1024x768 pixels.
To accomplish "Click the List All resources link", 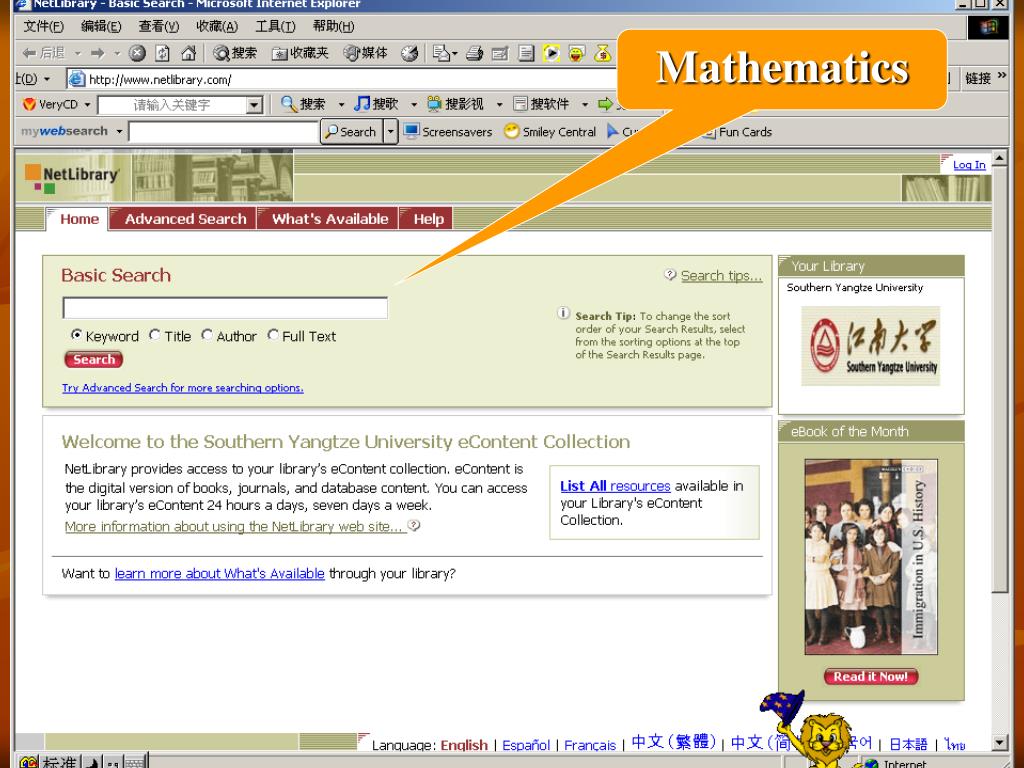I will [615, 486].
